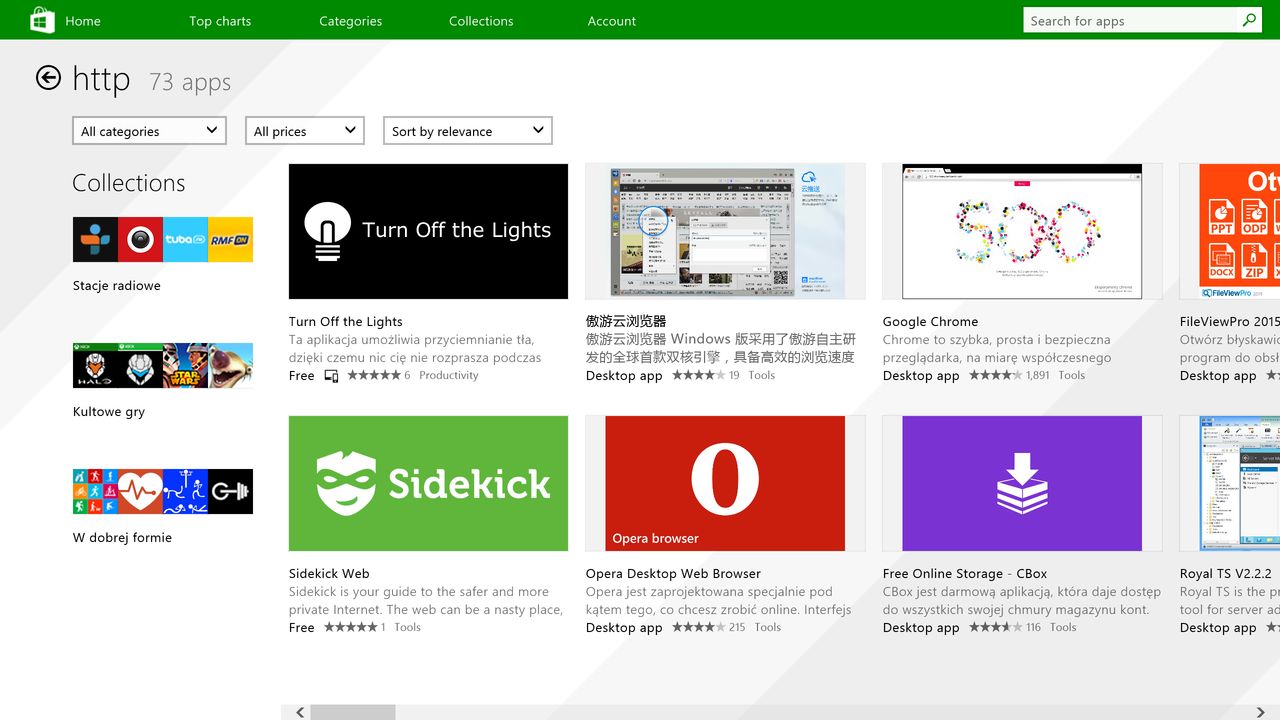Open the W dobrej formie collection thumbnail
This screenshot has width=1280, height=720.
163,491
